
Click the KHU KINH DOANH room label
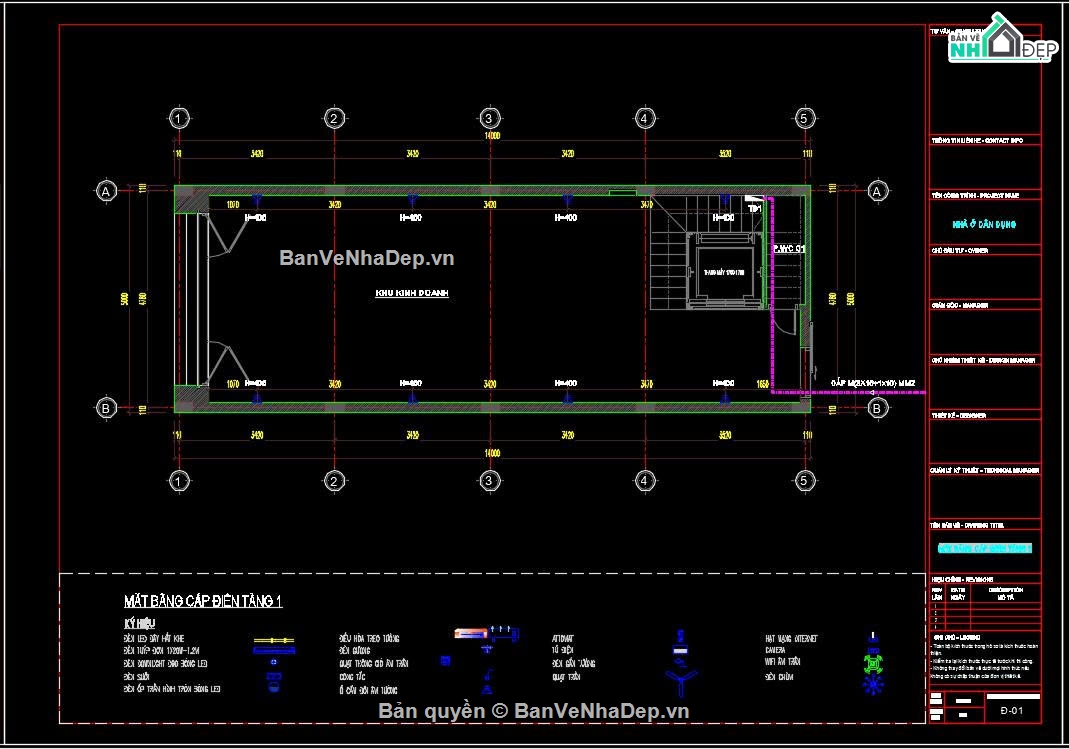(x=412, y=293)
